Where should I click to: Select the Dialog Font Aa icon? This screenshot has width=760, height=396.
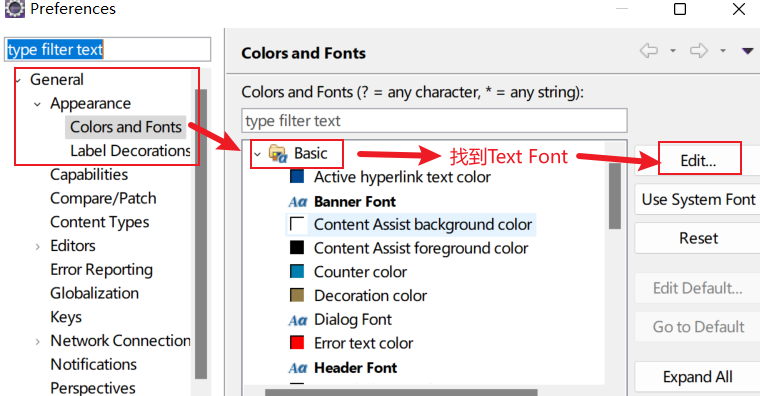(298, 320)
